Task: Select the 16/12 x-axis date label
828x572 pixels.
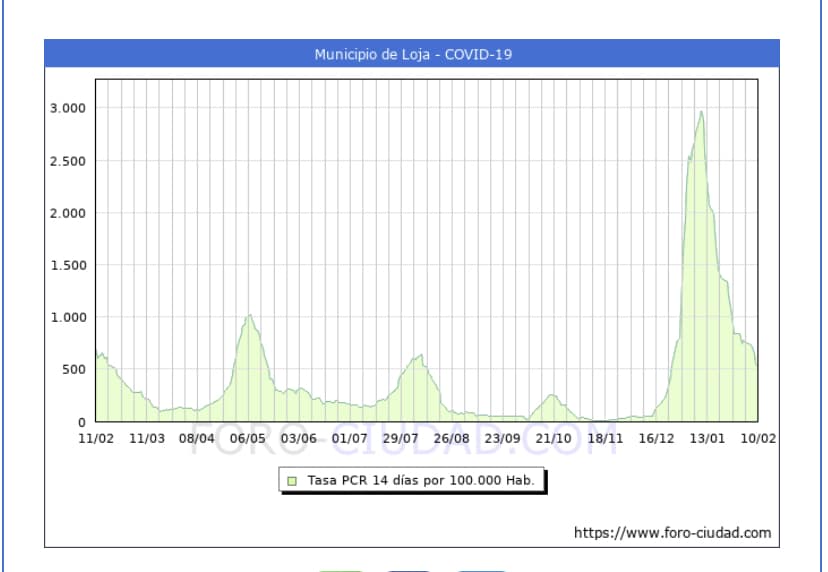Action: tap(656, 438)
